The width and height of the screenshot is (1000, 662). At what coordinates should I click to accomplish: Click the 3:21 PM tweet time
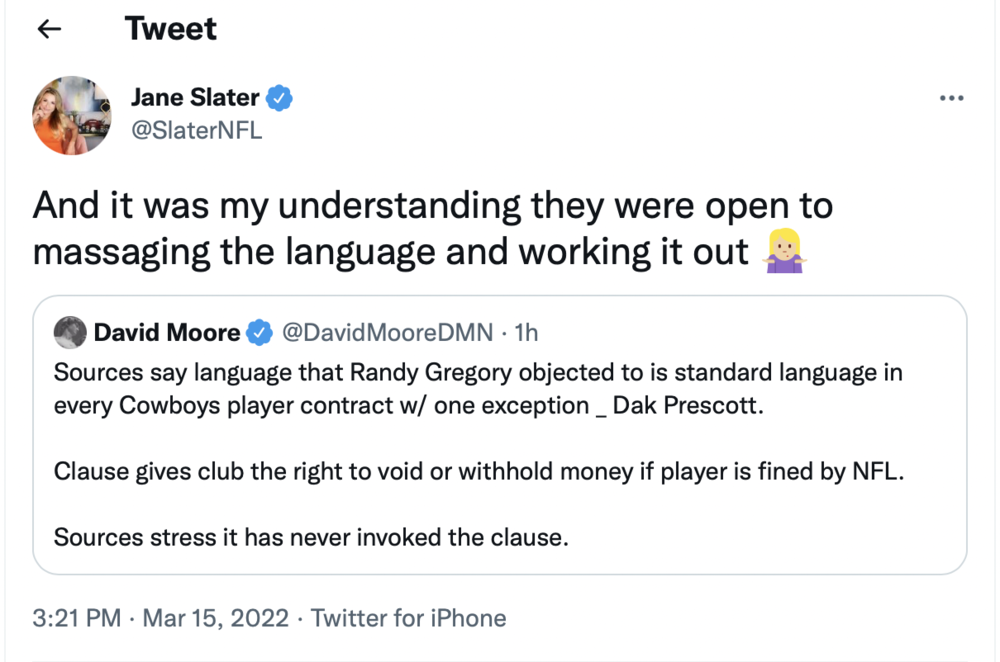coord(78,618)
